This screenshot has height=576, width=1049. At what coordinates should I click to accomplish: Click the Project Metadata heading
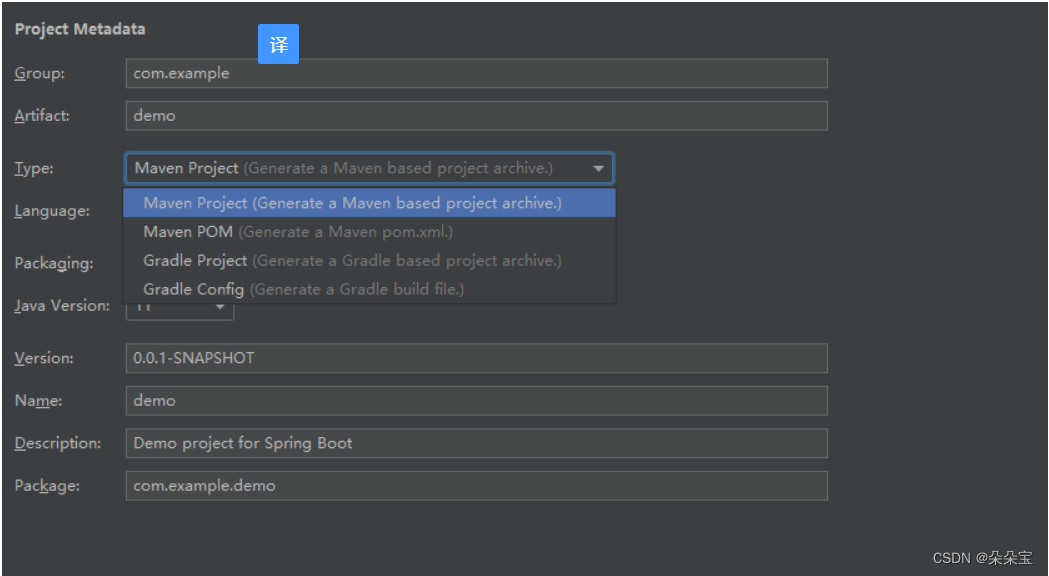point(79,28)
